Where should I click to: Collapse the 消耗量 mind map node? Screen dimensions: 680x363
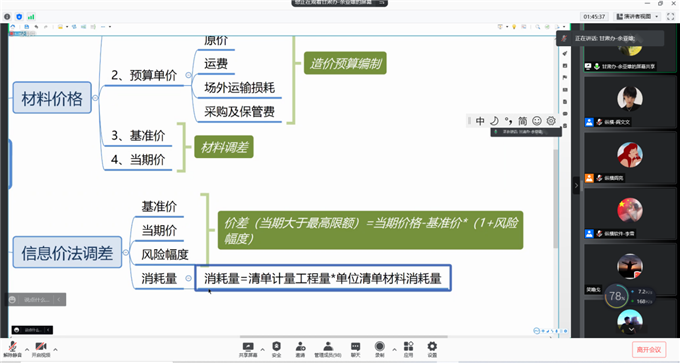tap(188, 278)
